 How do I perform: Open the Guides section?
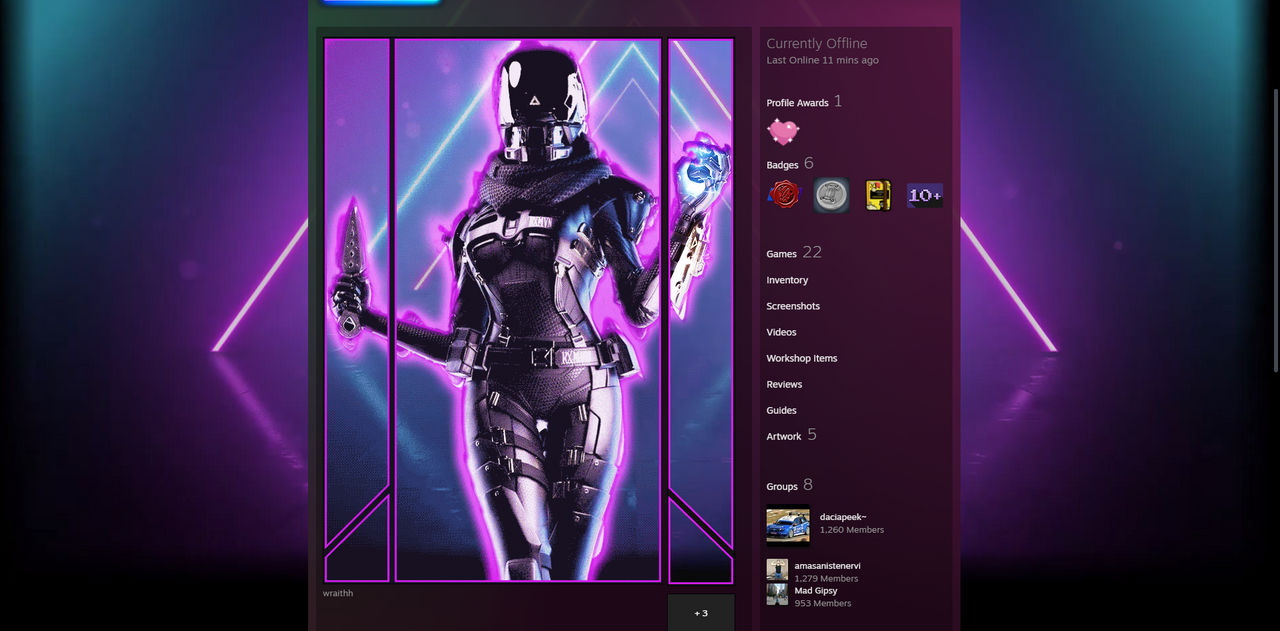click(x=781, y=410)
